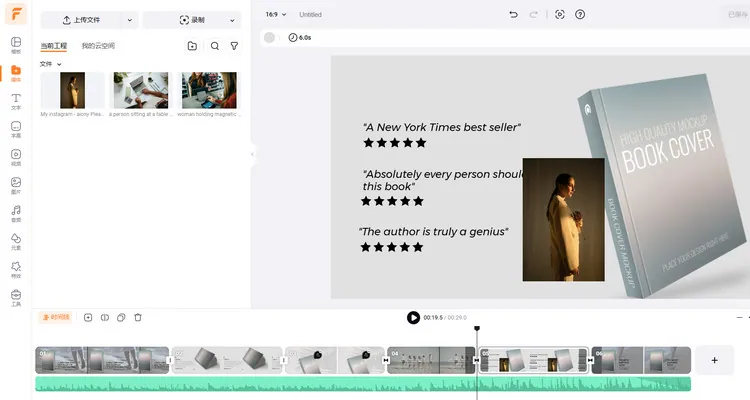This screenshot has height=400, width=750.
Task: Click transition icon between scenes 03 and 04
Action: click(386, 360)
